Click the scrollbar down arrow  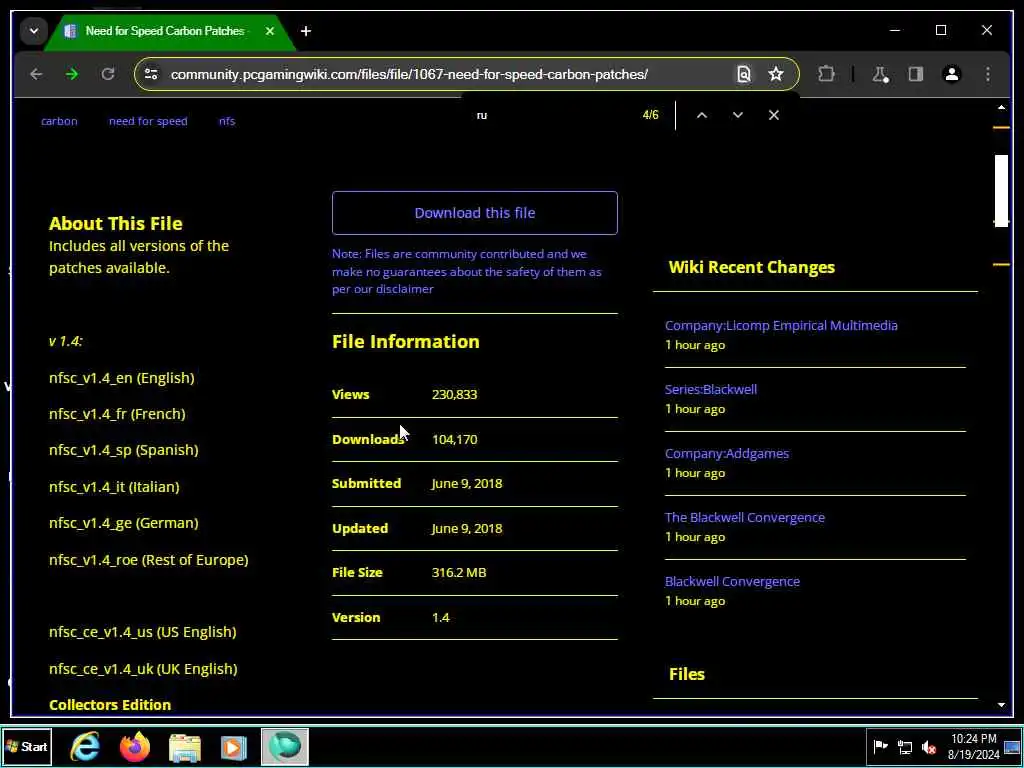point(1001,705)
